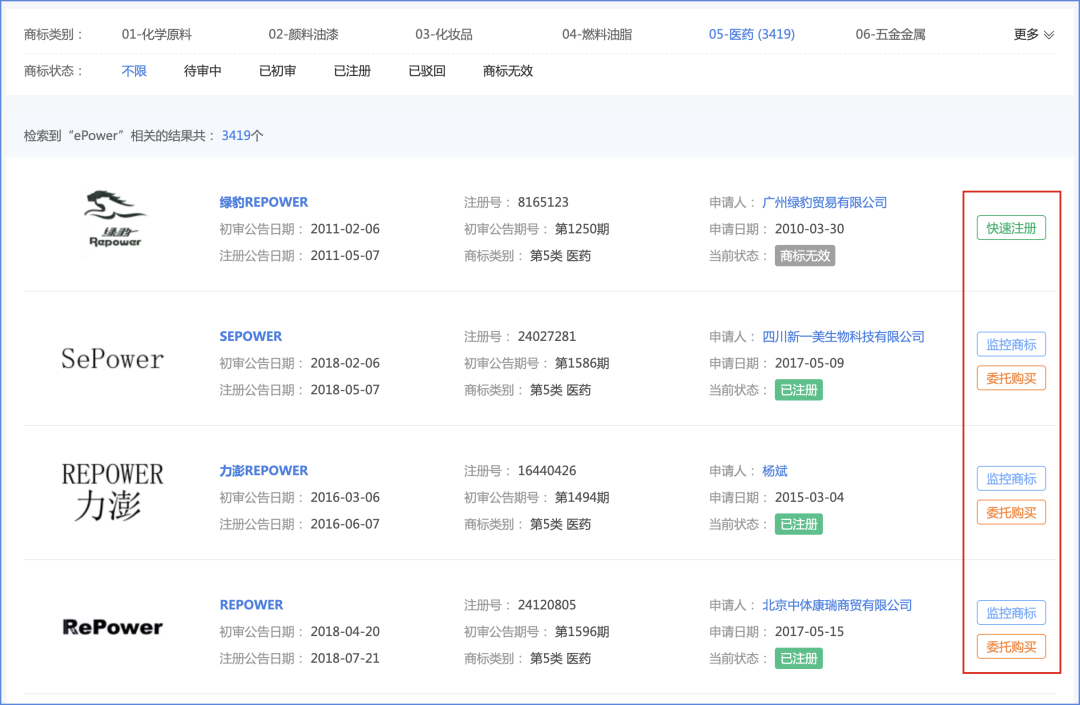The image size is (1080, 705).
Task: Filter status by 不限
Action: (134, 71)
